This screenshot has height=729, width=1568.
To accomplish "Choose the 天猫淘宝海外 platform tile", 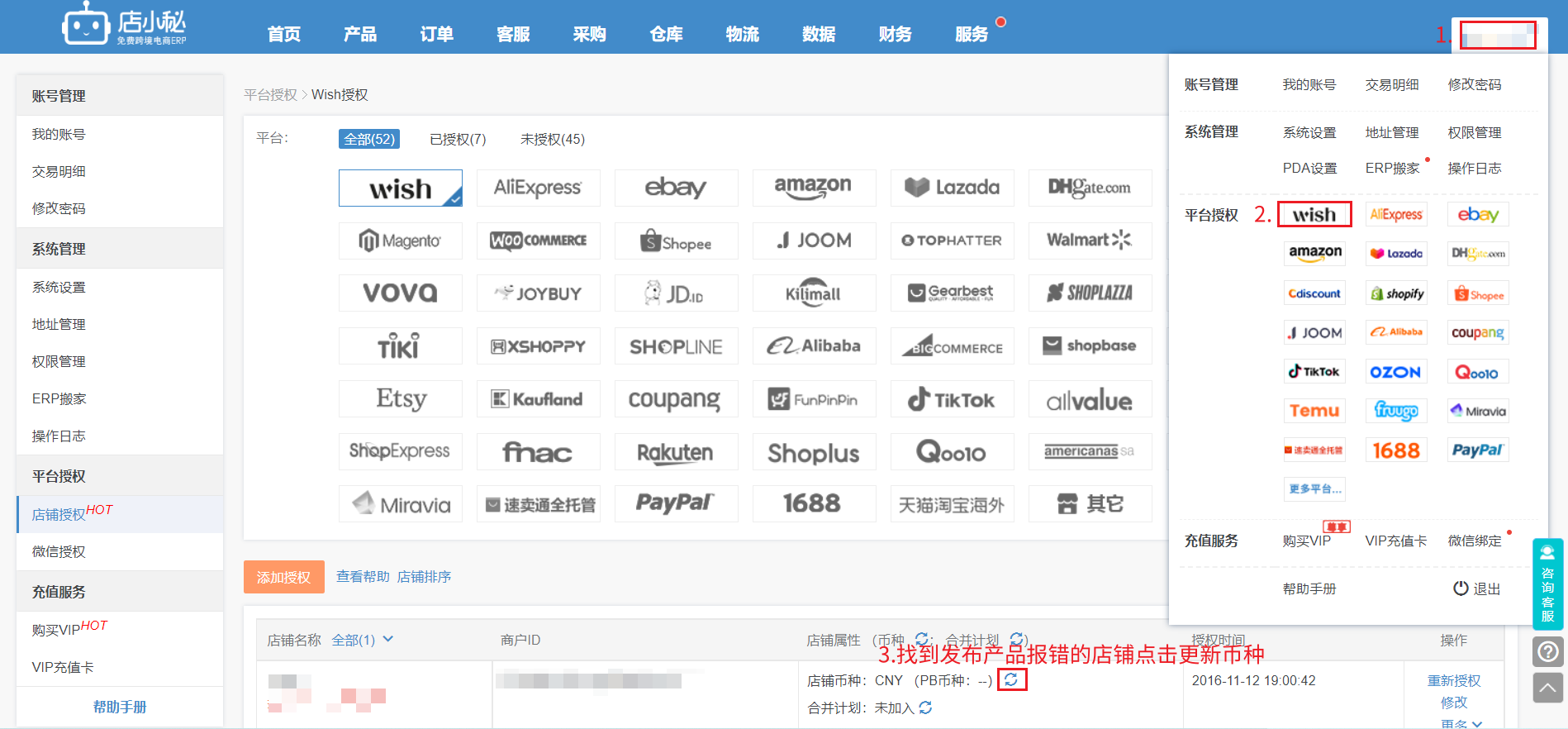I will [953, 504].
